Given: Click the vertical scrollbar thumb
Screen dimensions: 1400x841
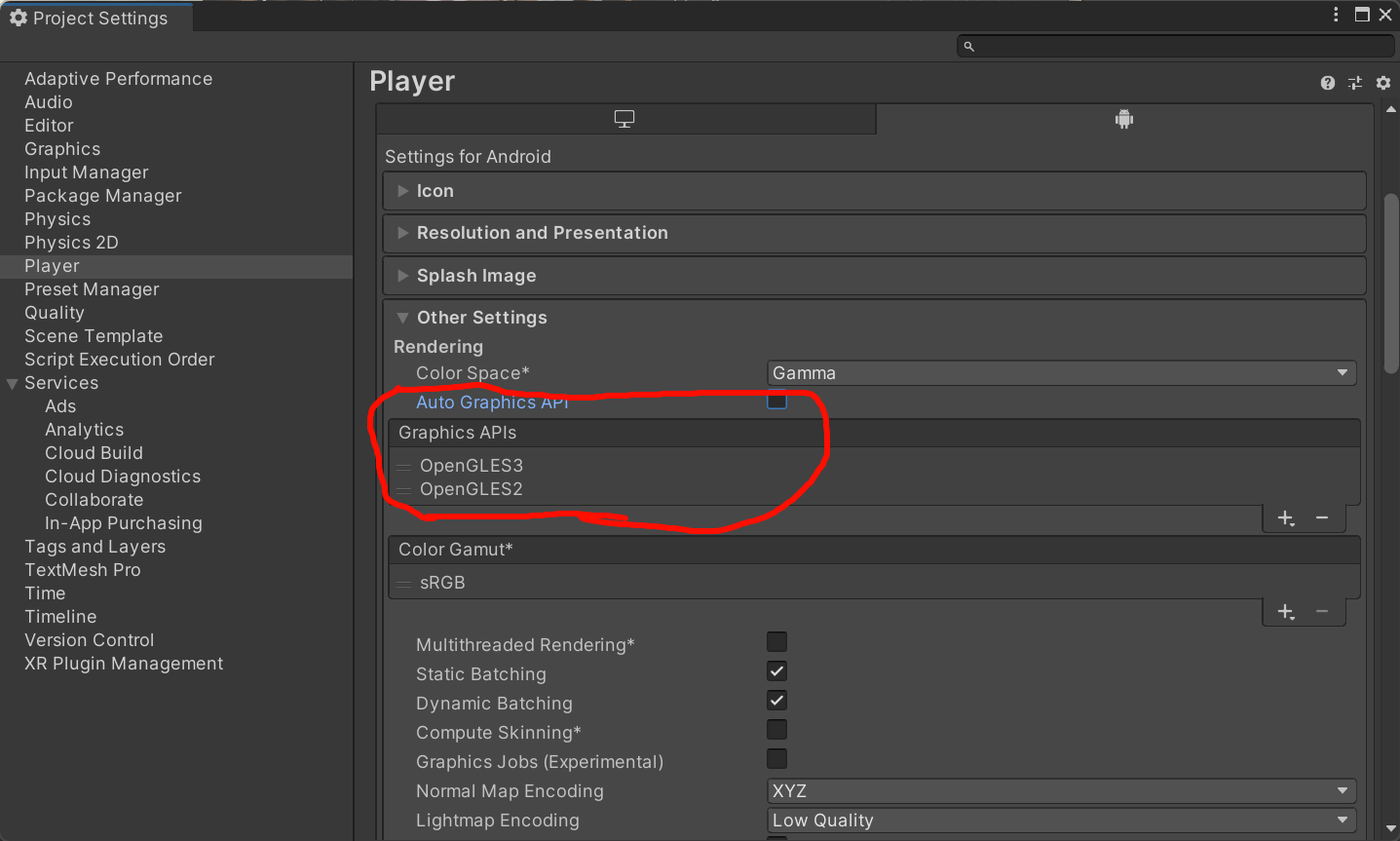Looking at the screenshot, I should point(1391,283).
